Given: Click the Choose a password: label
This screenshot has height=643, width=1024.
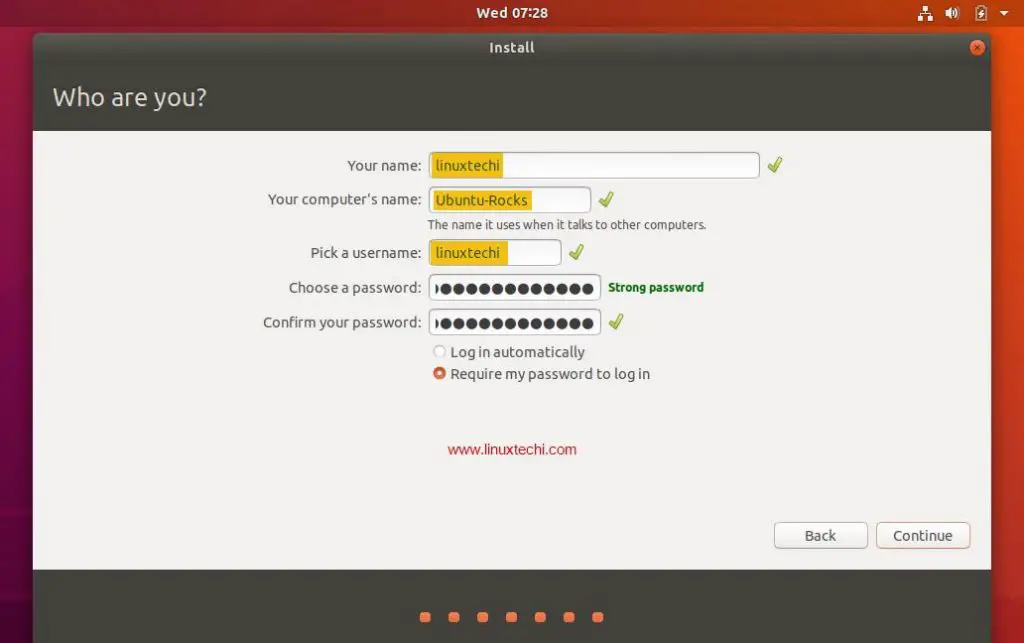Looking at the screenshot, I should pos(355,288).
